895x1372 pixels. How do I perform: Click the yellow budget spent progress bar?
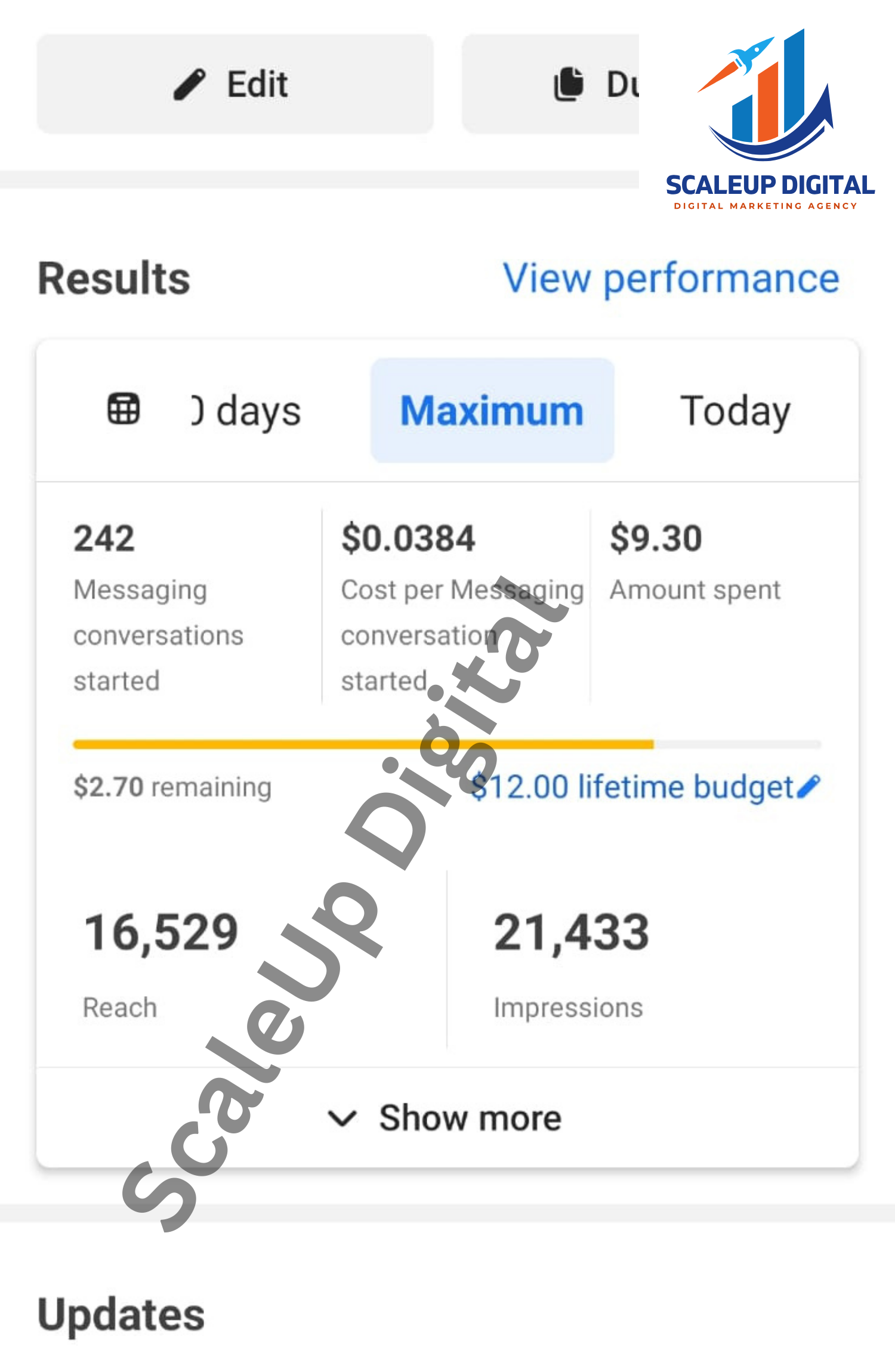[x=363, y=744]
